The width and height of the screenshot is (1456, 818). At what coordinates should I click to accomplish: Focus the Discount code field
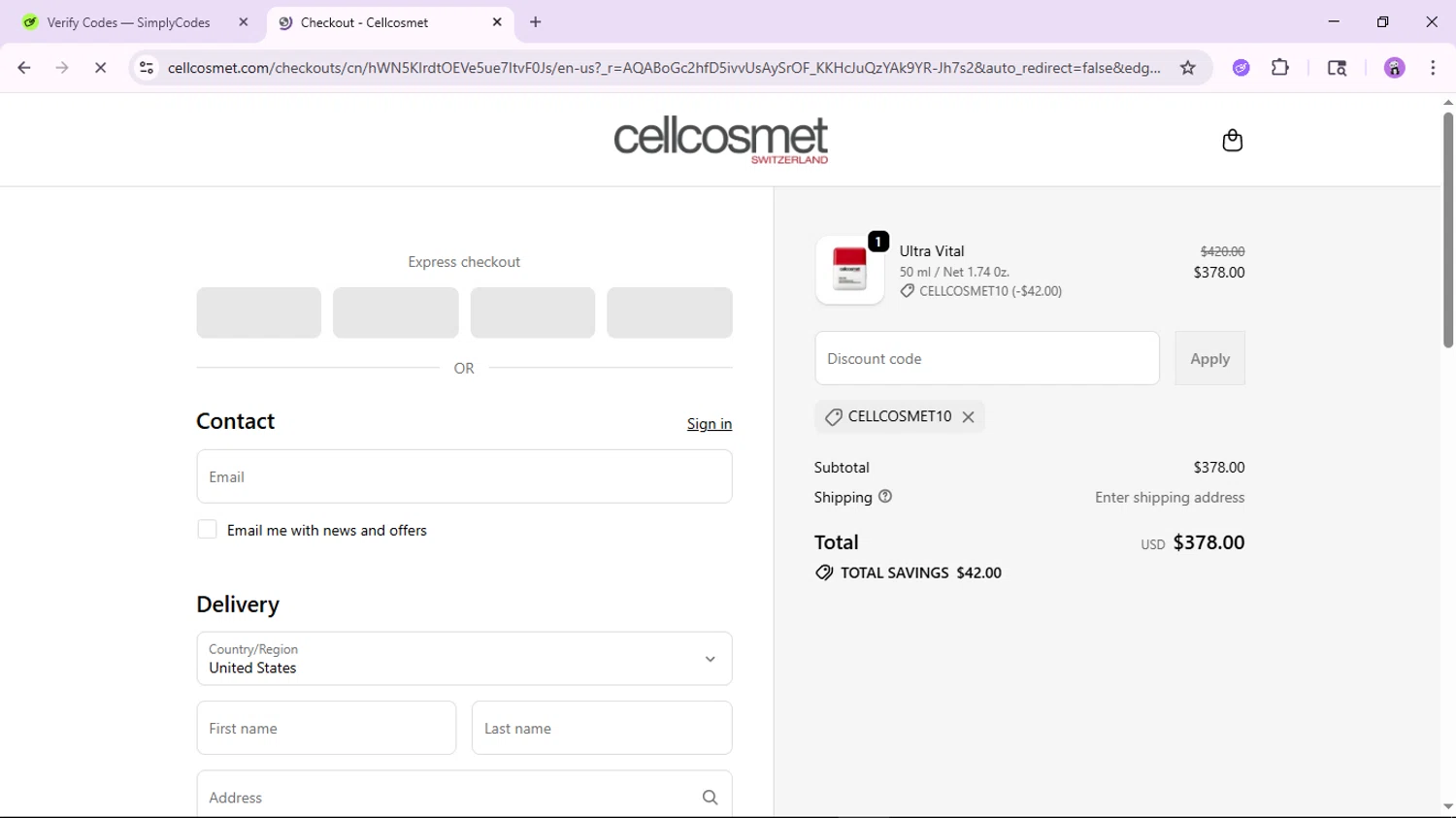pyautogui.click(x=987, y=359)
